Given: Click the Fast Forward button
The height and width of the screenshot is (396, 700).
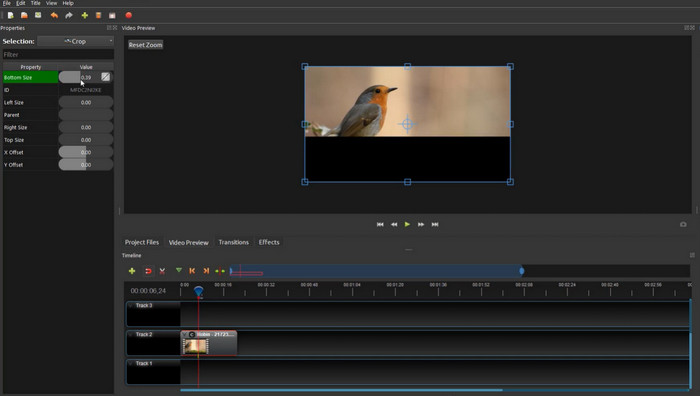Looking at the screenshot, I should [x=421, y=225].
